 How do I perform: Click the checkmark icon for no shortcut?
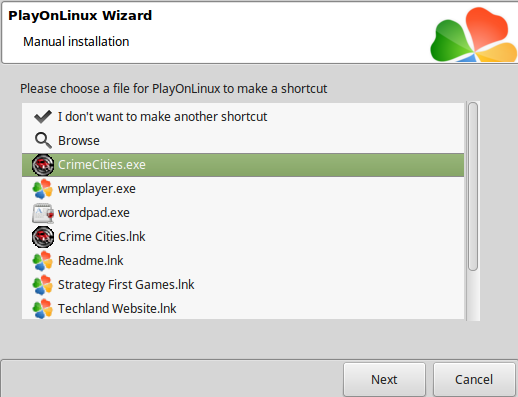click(x=43, y=117)
